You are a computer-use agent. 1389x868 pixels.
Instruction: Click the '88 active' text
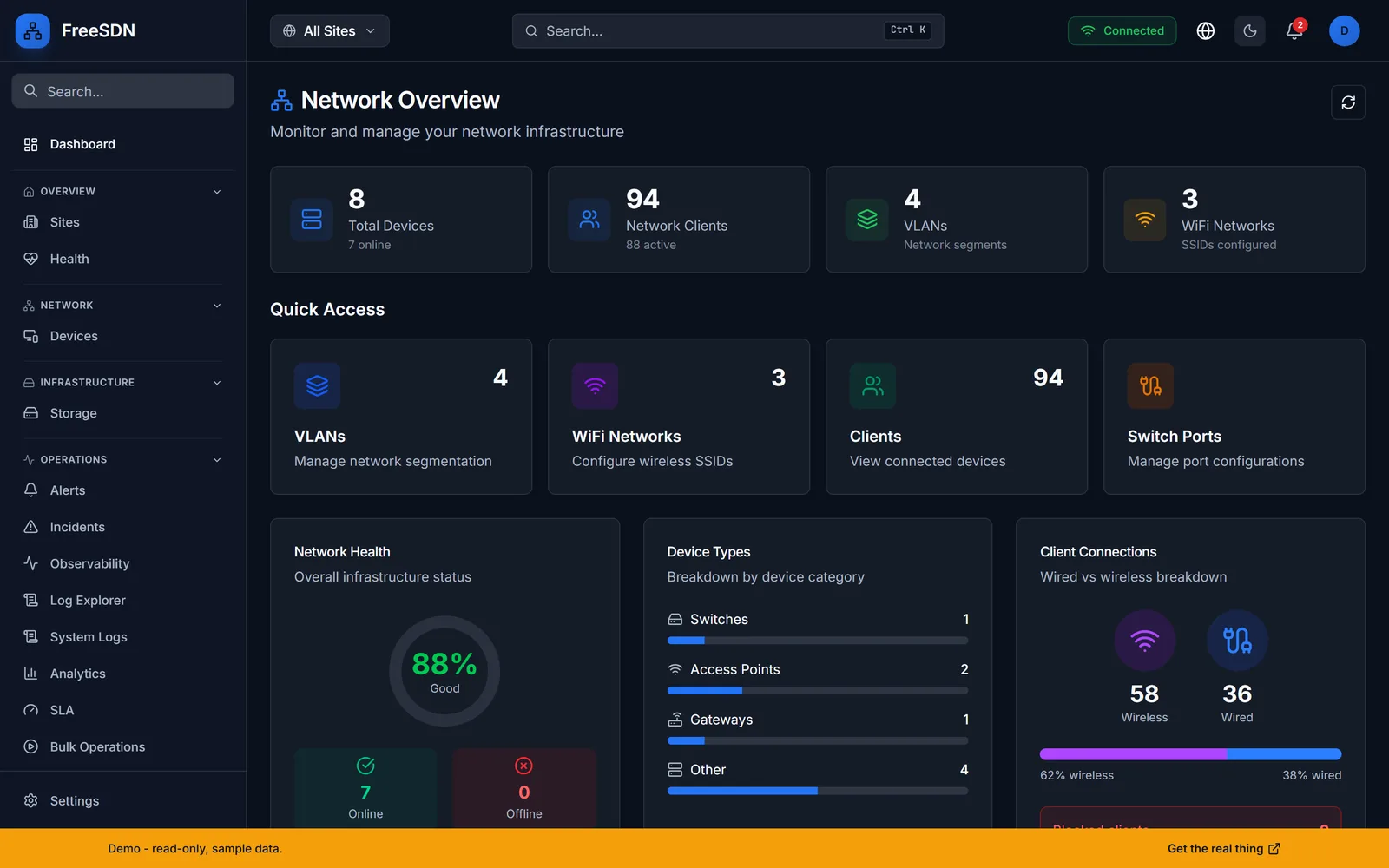click(651, 245)
